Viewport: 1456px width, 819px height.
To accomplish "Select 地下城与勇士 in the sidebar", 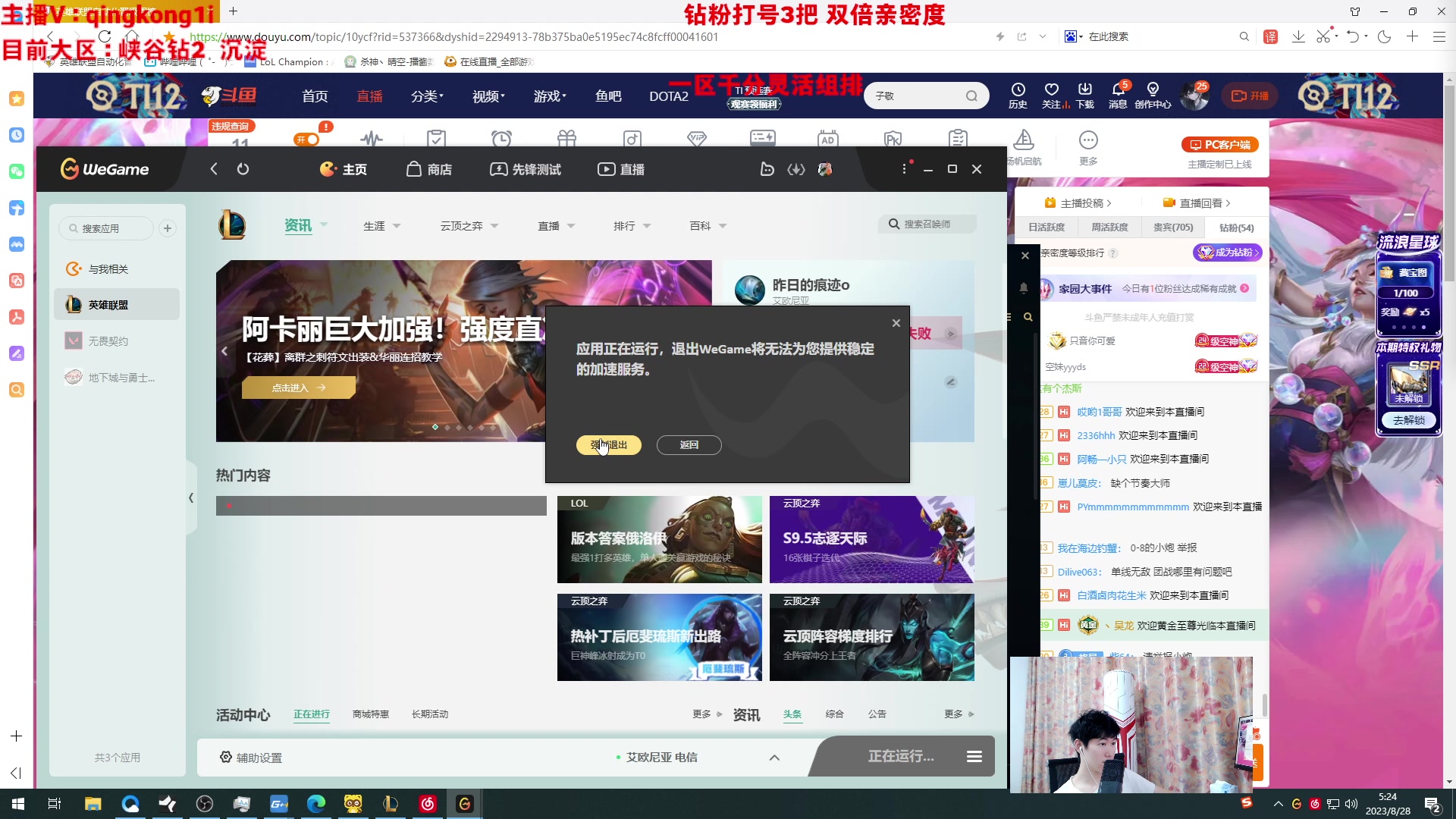I will 117,378.
